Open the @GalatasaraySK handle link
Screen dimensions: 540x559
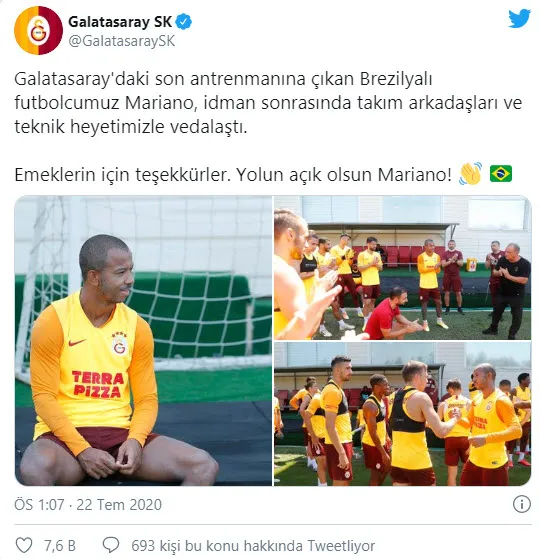tap(122, 41)
